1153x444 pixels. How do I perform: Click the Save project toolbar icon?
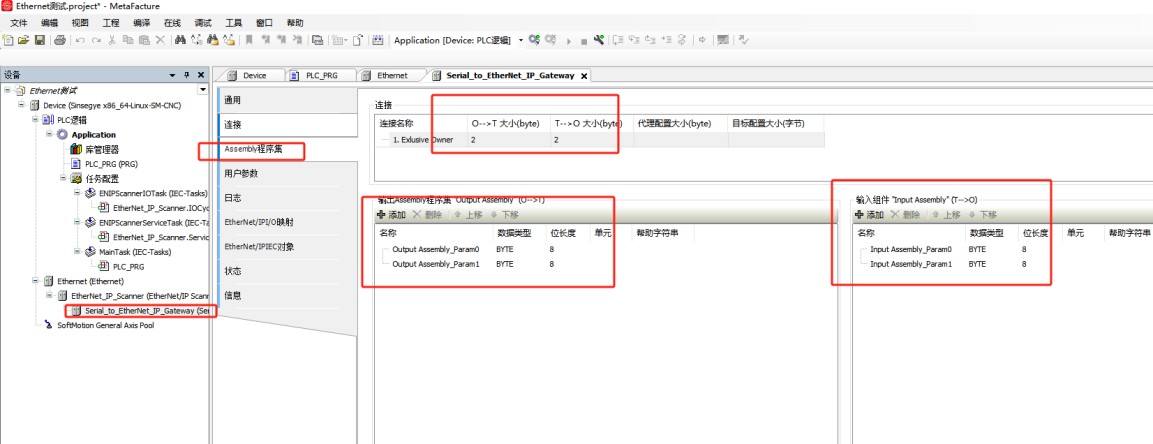[x=40, y=40]
